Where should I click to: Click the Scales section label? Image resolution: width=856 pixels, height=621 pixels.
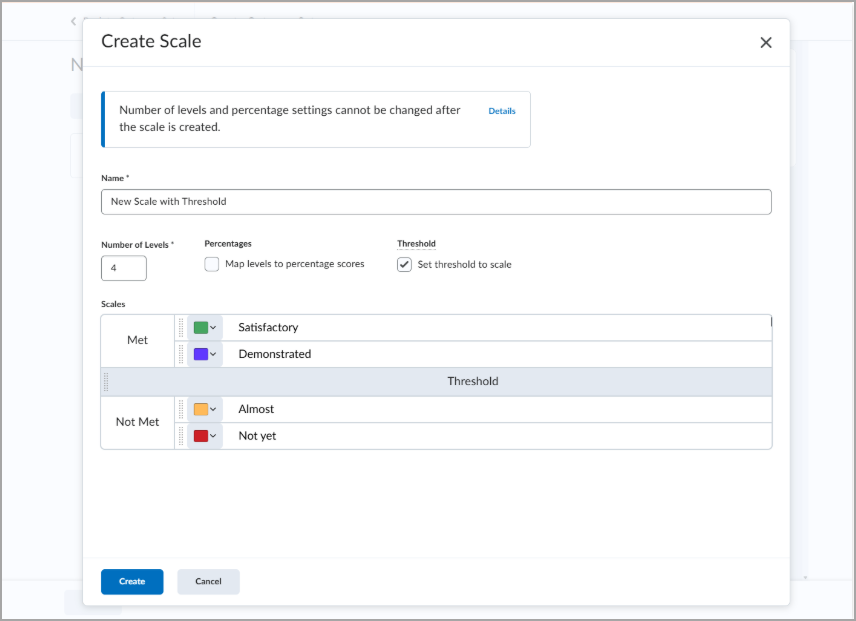[x=113, y=304]
